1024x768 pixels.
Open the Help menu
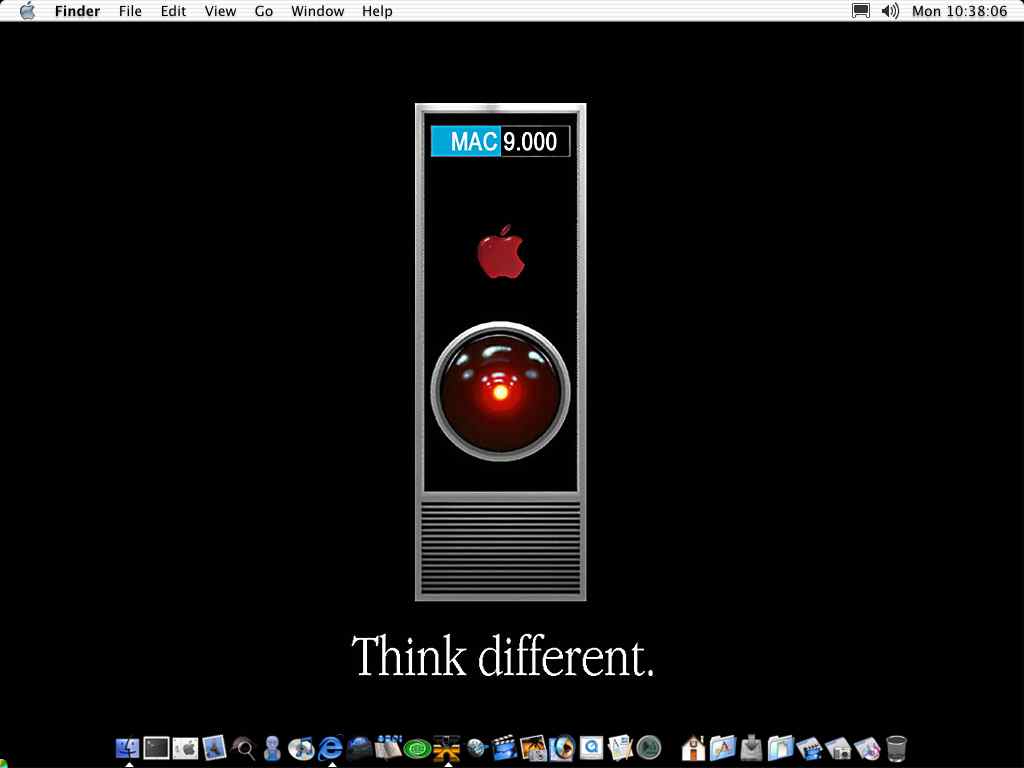pyautogui.click(x=377, y=11)
